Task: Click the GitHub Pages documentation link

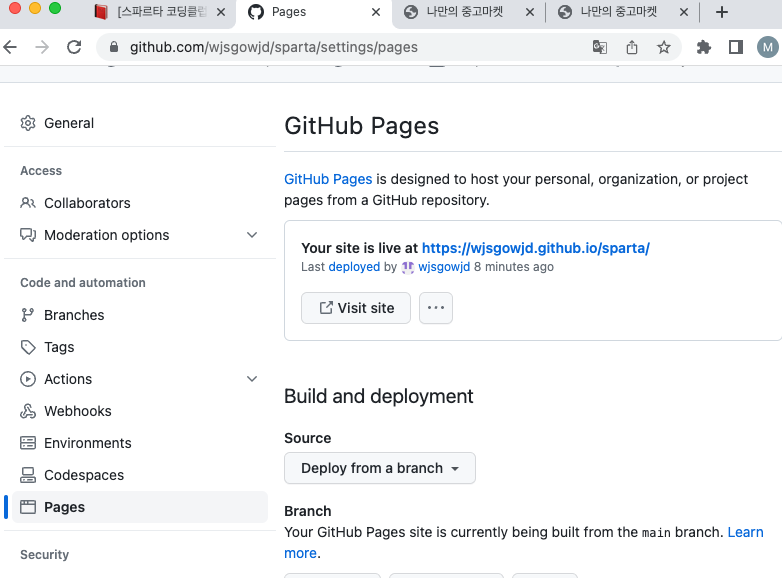Action: click(x=328, y=179)
